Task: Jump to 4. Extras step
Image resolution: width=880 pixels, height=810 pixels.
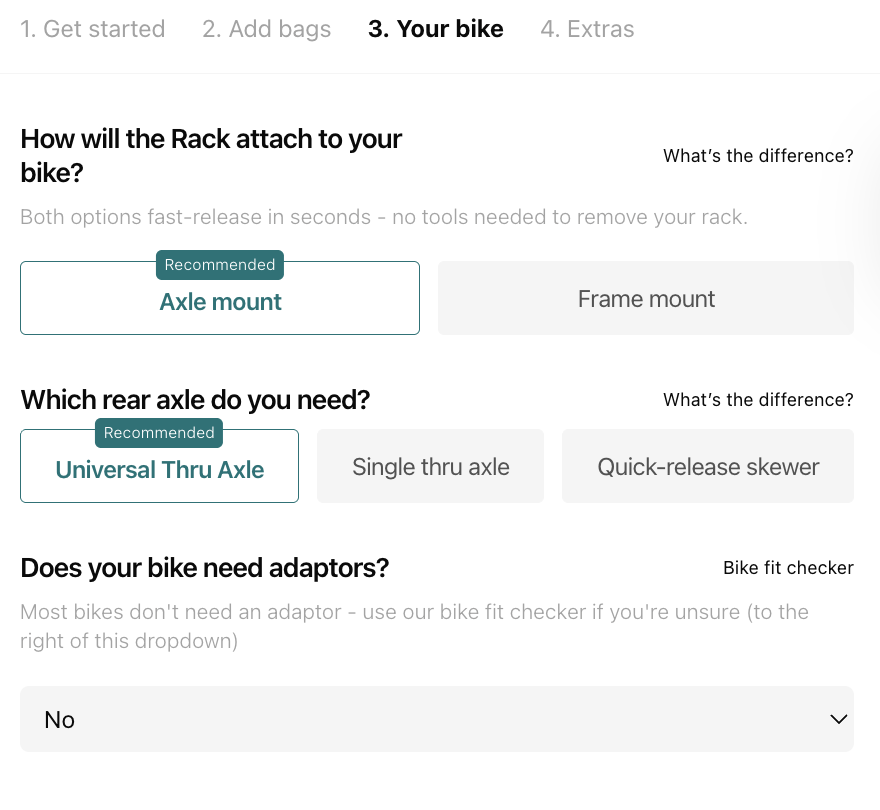Action: pos(587,29)
